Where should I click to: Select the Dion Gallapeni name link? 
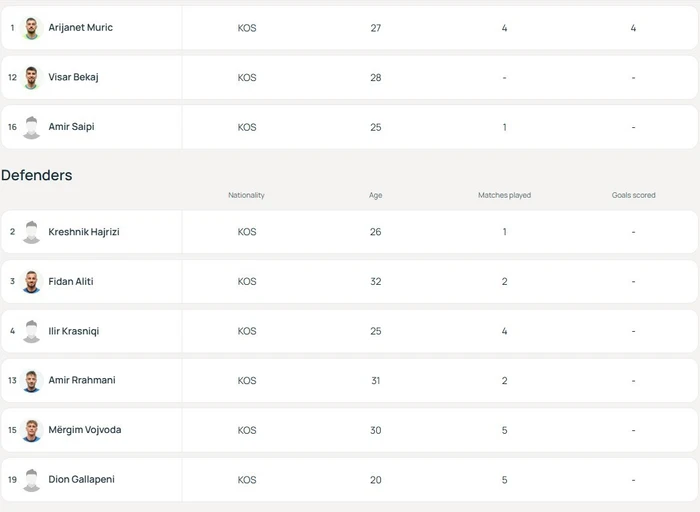coord(81,479)
